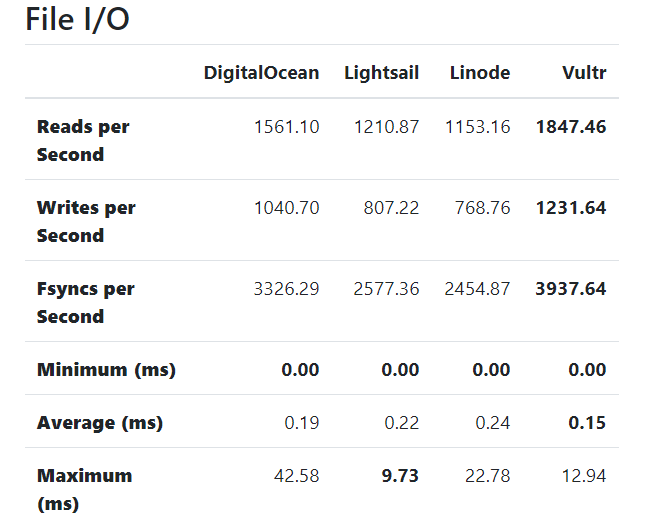Click the File I/O heading
The image size is (652, 514).
77,19
